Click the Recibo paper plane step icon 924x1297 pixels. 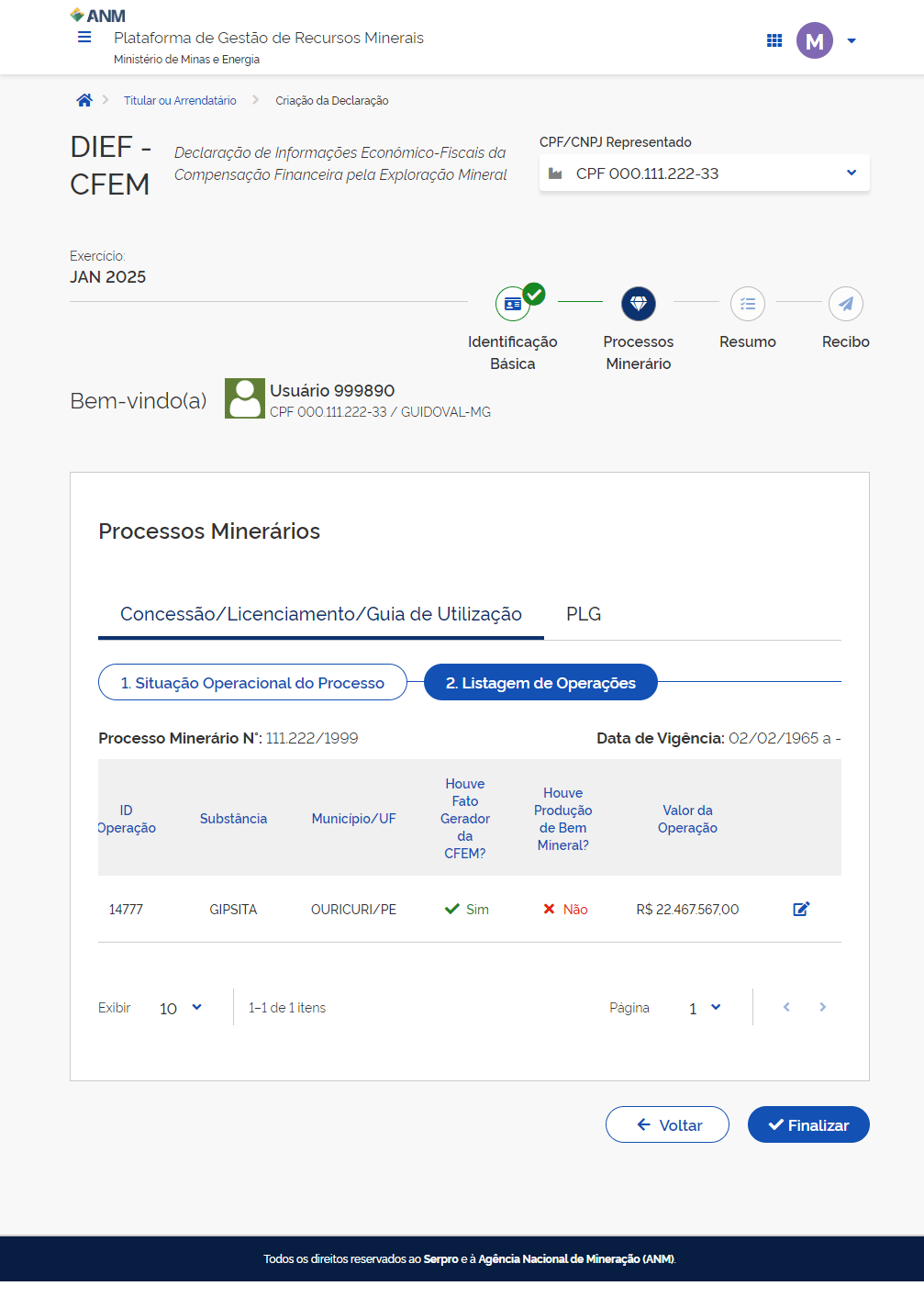tap(845, 304)
